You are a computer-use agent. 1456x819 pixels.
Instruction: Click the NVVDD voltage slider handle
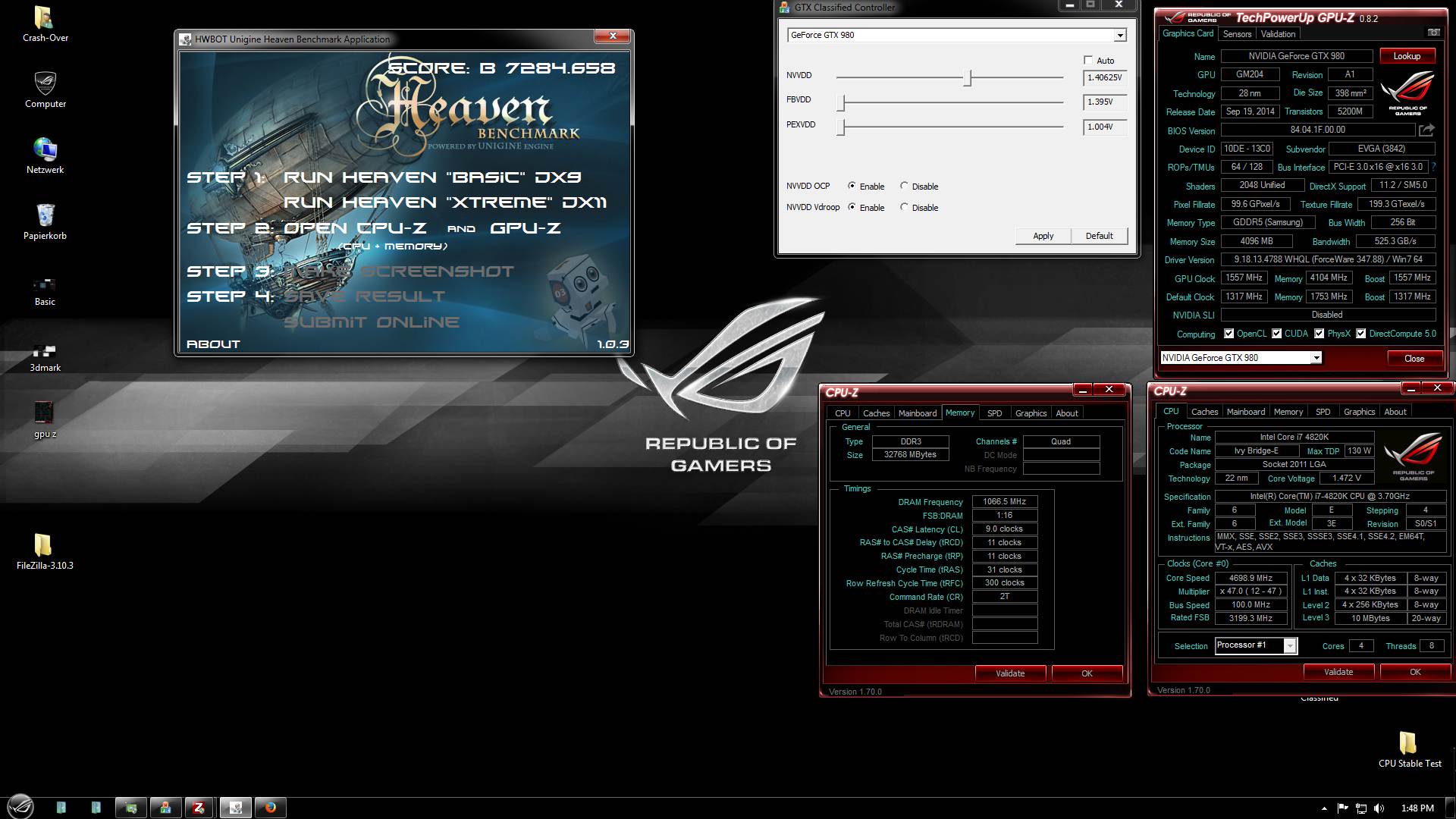(x=968, y=77)
